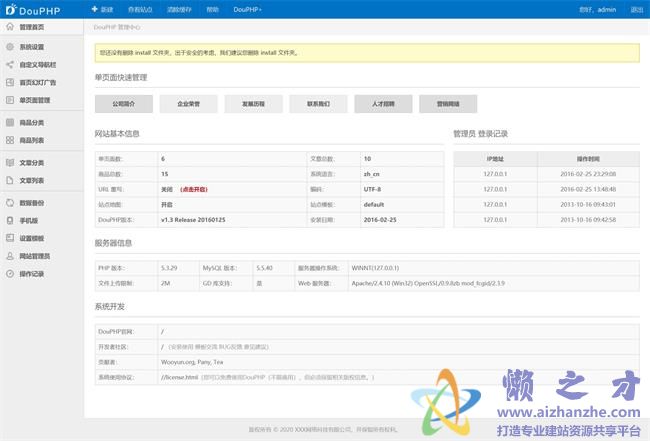
Task: Click the person icon beside 网站管理员
Action: point(10,256)
